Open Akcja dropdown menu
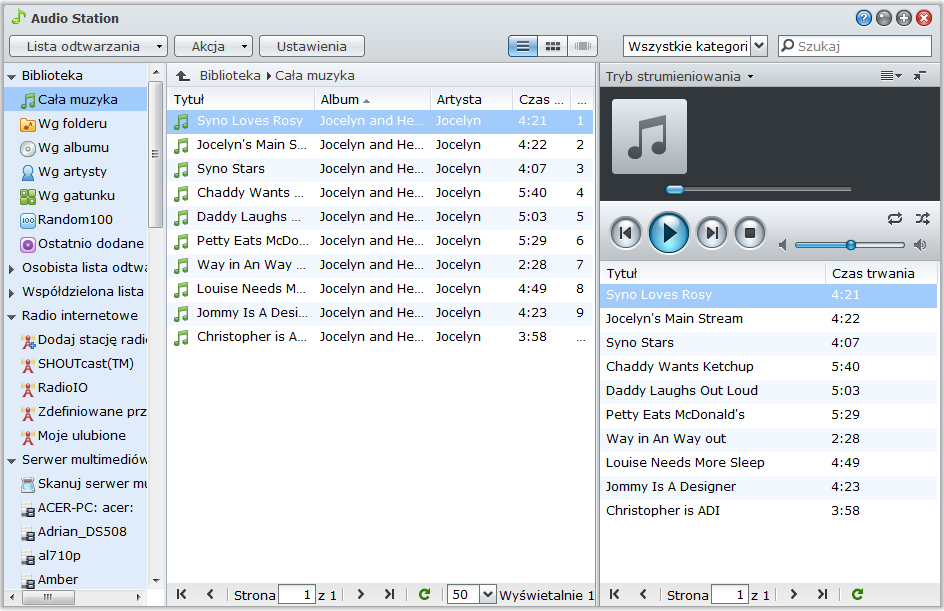 coord(213,46)
